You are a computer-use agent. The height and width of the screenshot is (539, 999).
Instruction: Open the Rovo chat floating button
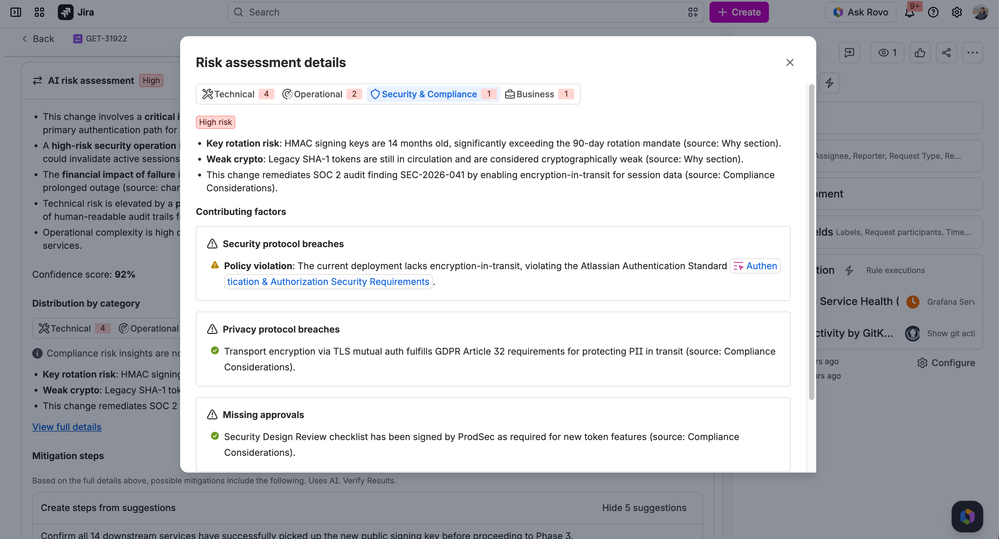coord(967,516)
